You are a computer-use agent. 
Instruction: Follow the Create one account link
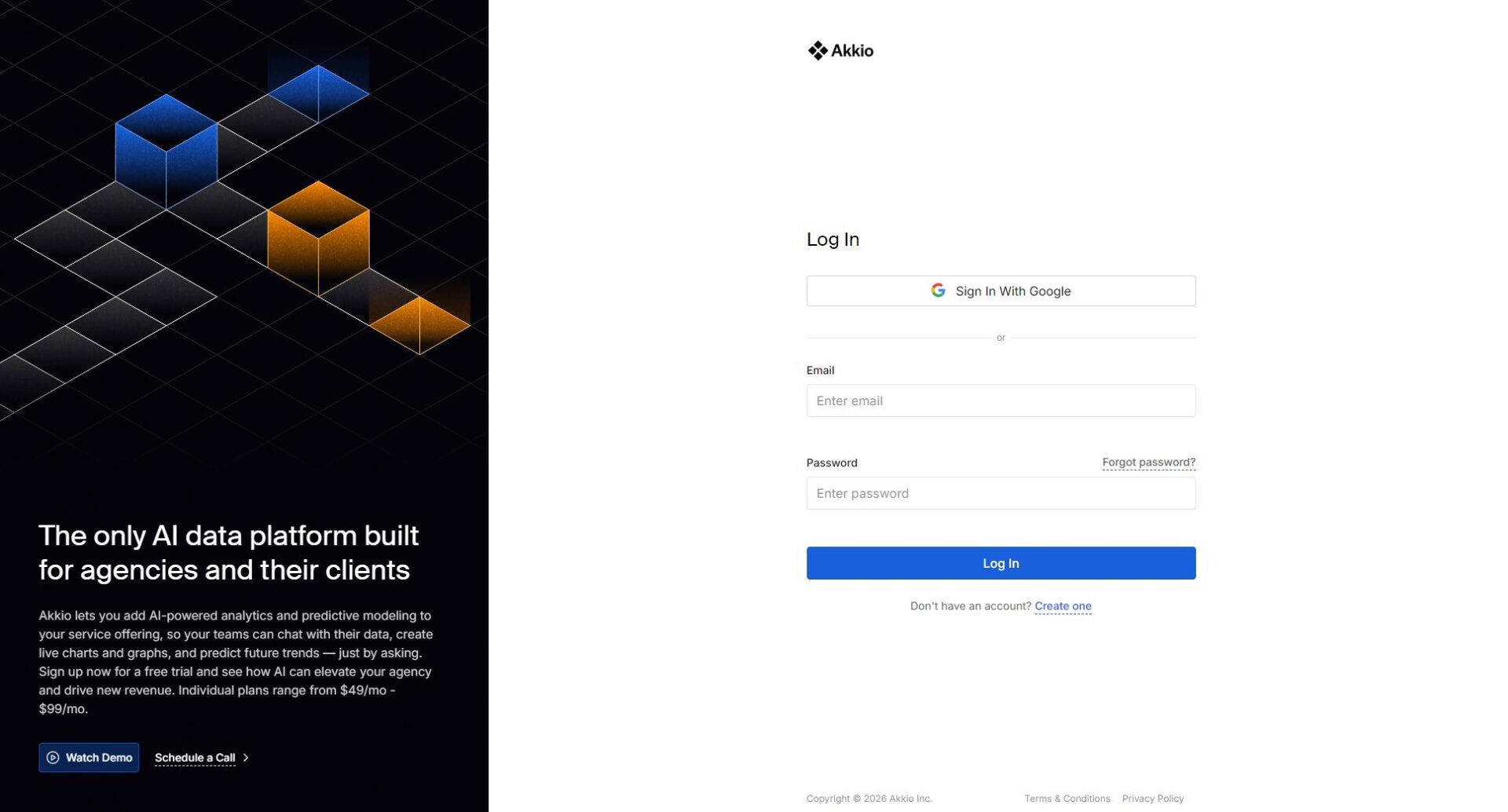coord(1062,606)
